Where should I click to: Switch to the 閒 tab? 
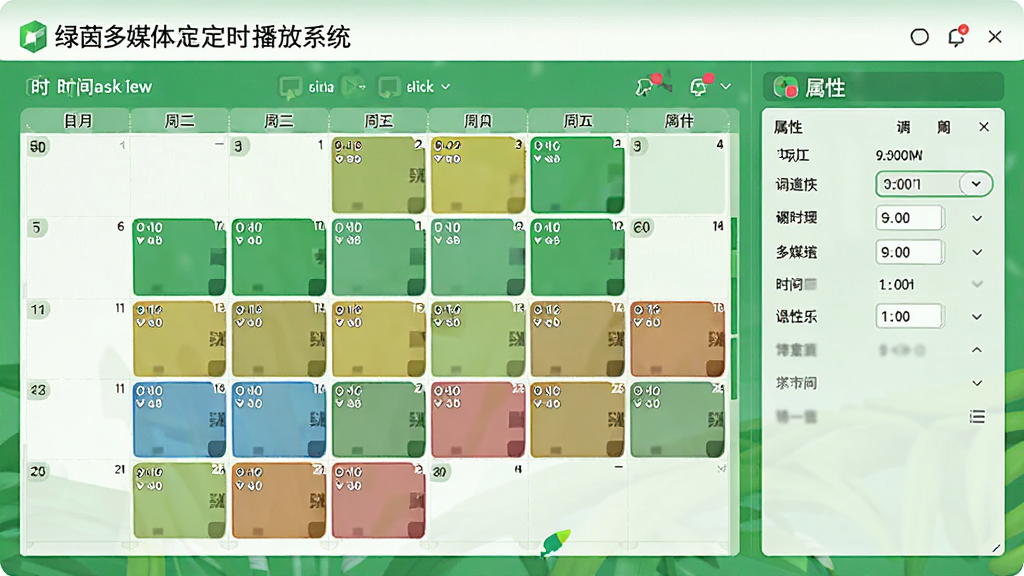pos(944,127)
